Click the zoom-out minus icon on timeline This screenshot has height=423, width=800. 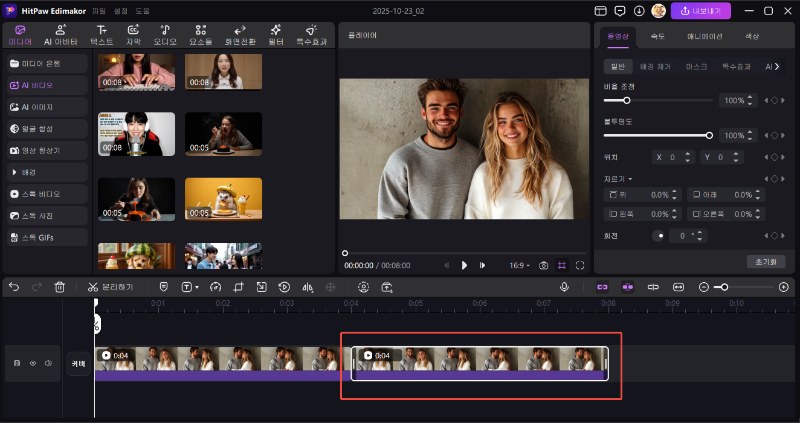[703, 287]
